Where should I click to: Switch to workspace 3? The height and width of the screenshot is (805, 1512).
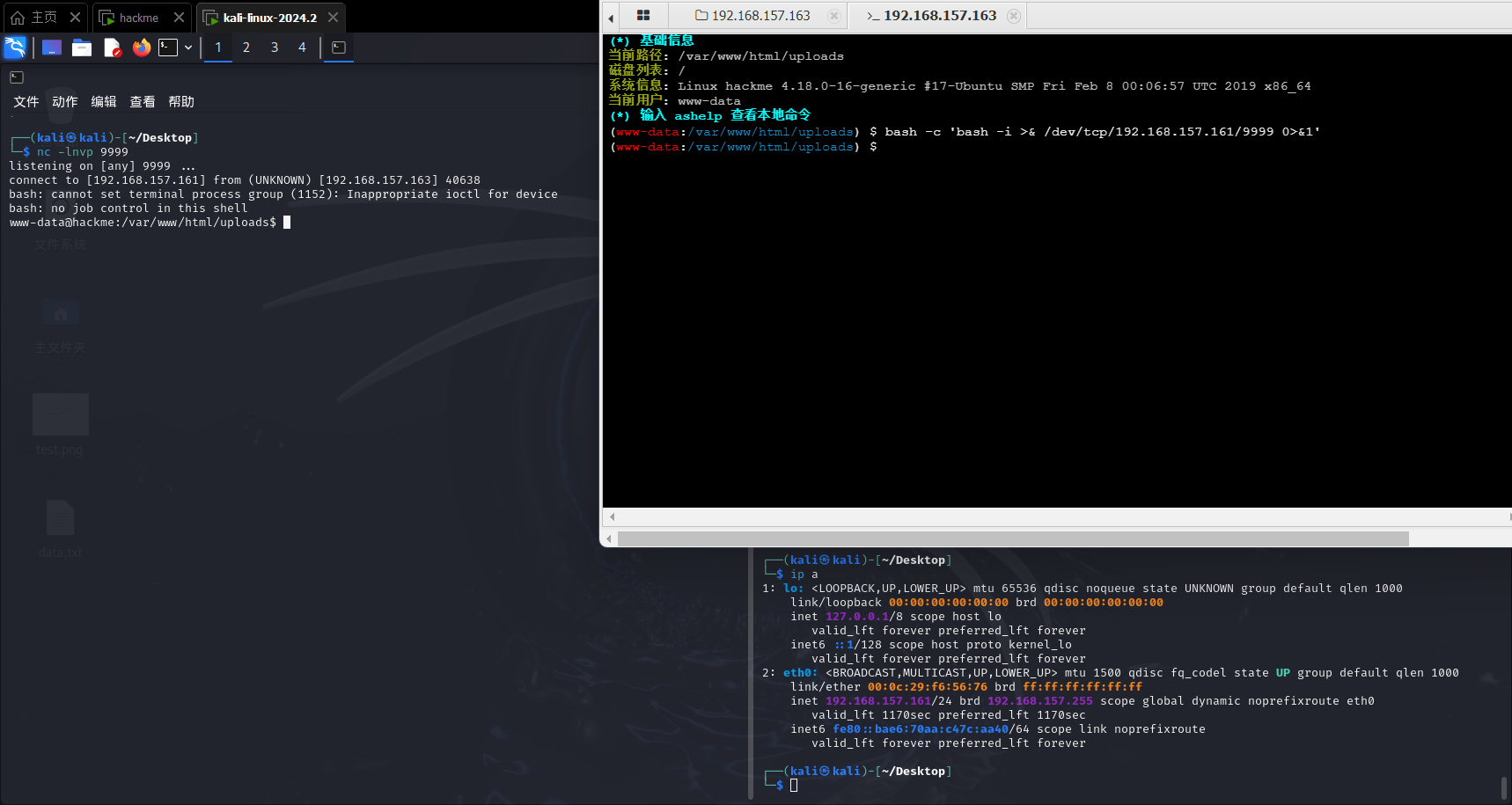tap(275, 48)
